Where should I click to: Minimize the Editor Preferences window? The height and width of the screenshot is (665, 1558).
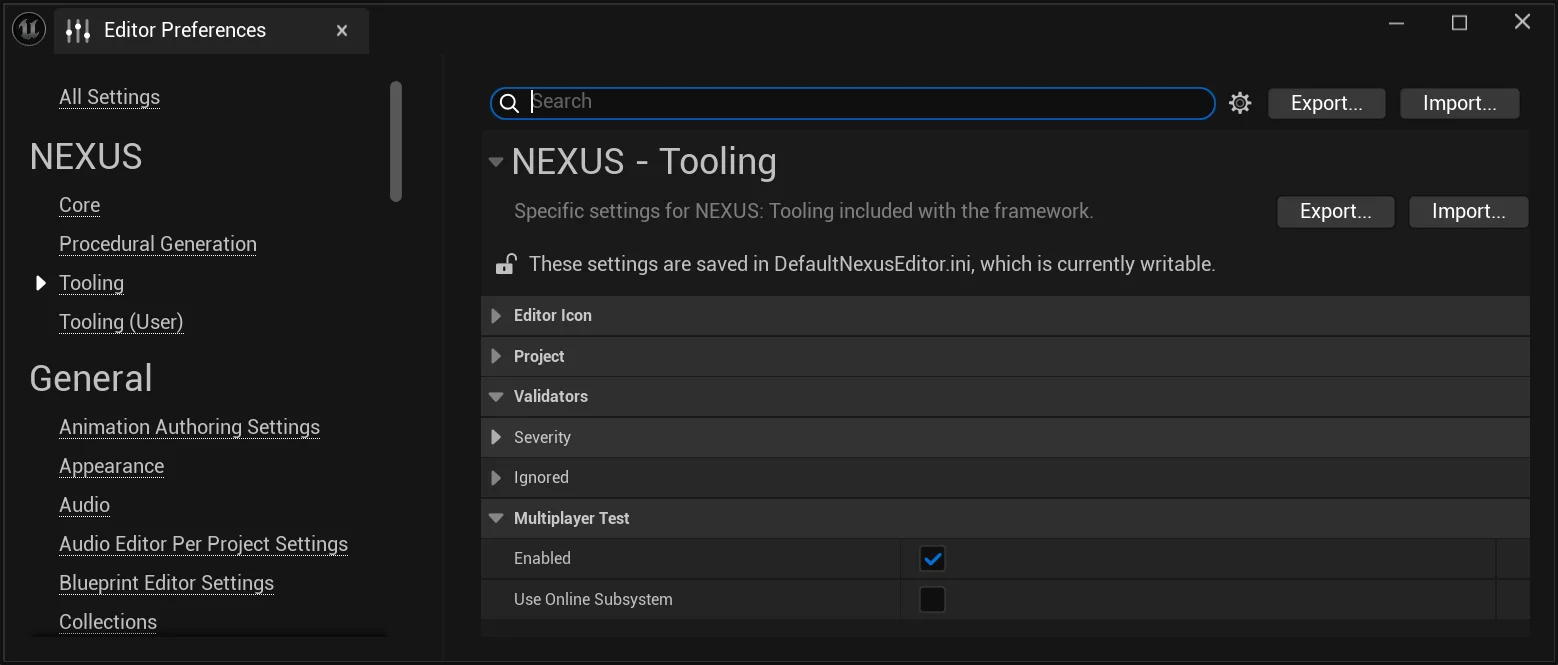1397,23
